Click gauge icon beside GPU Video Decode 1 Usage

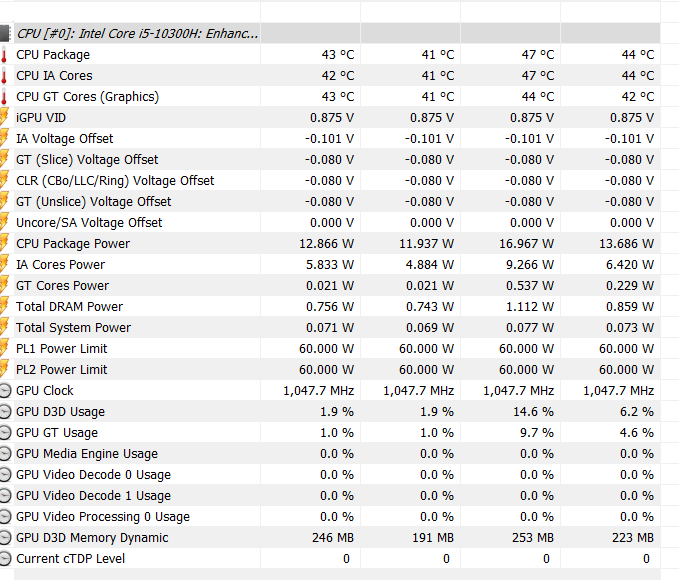[x=4, y=496]
